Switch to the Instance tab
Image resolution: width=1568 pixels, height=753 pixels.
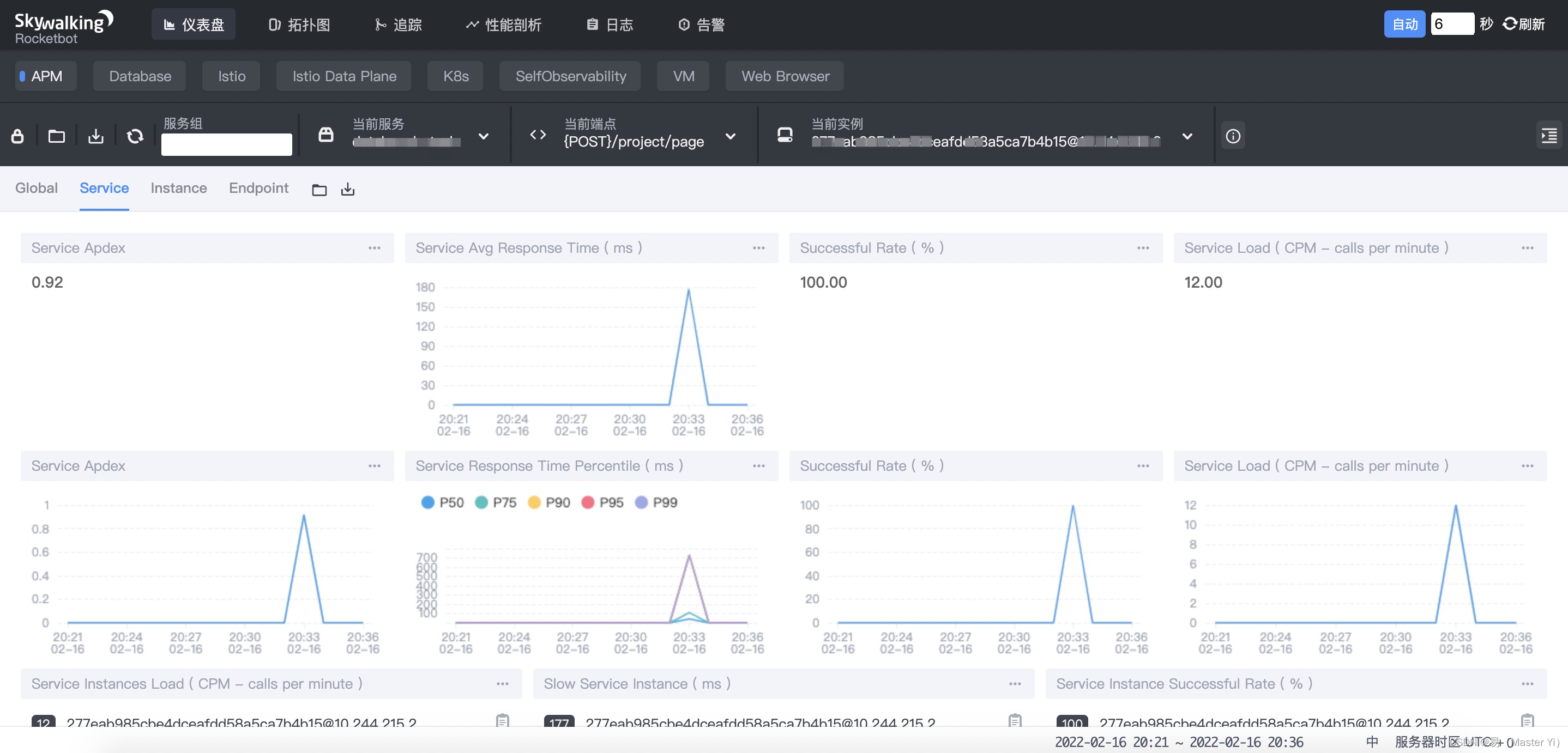(179, 189)
